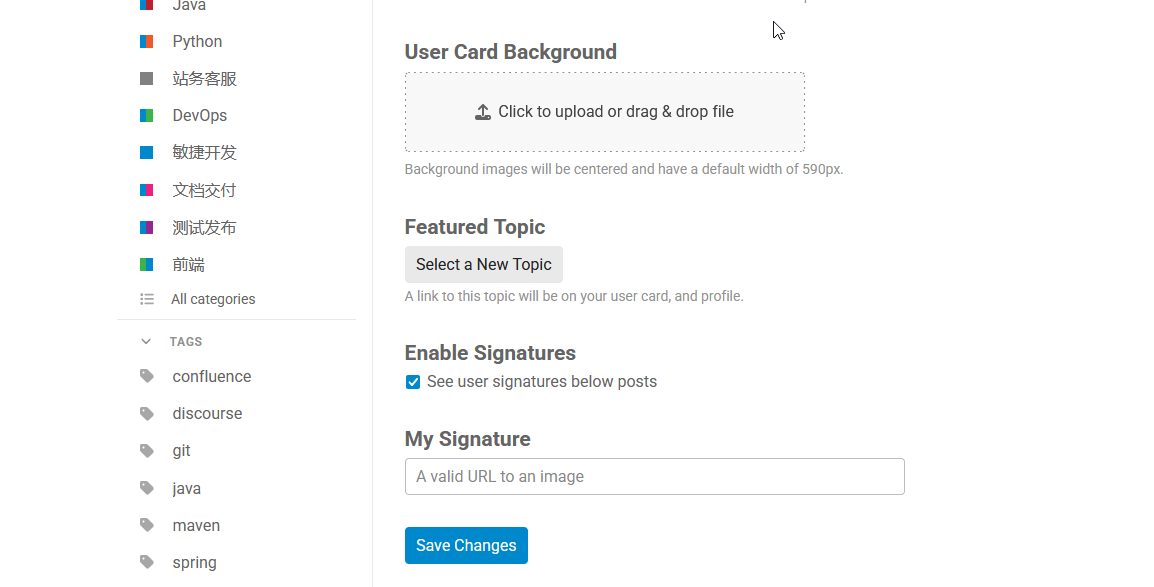The image size is (1154, 587).
Task: Click the Python category color badge
Action: [146, 41]
